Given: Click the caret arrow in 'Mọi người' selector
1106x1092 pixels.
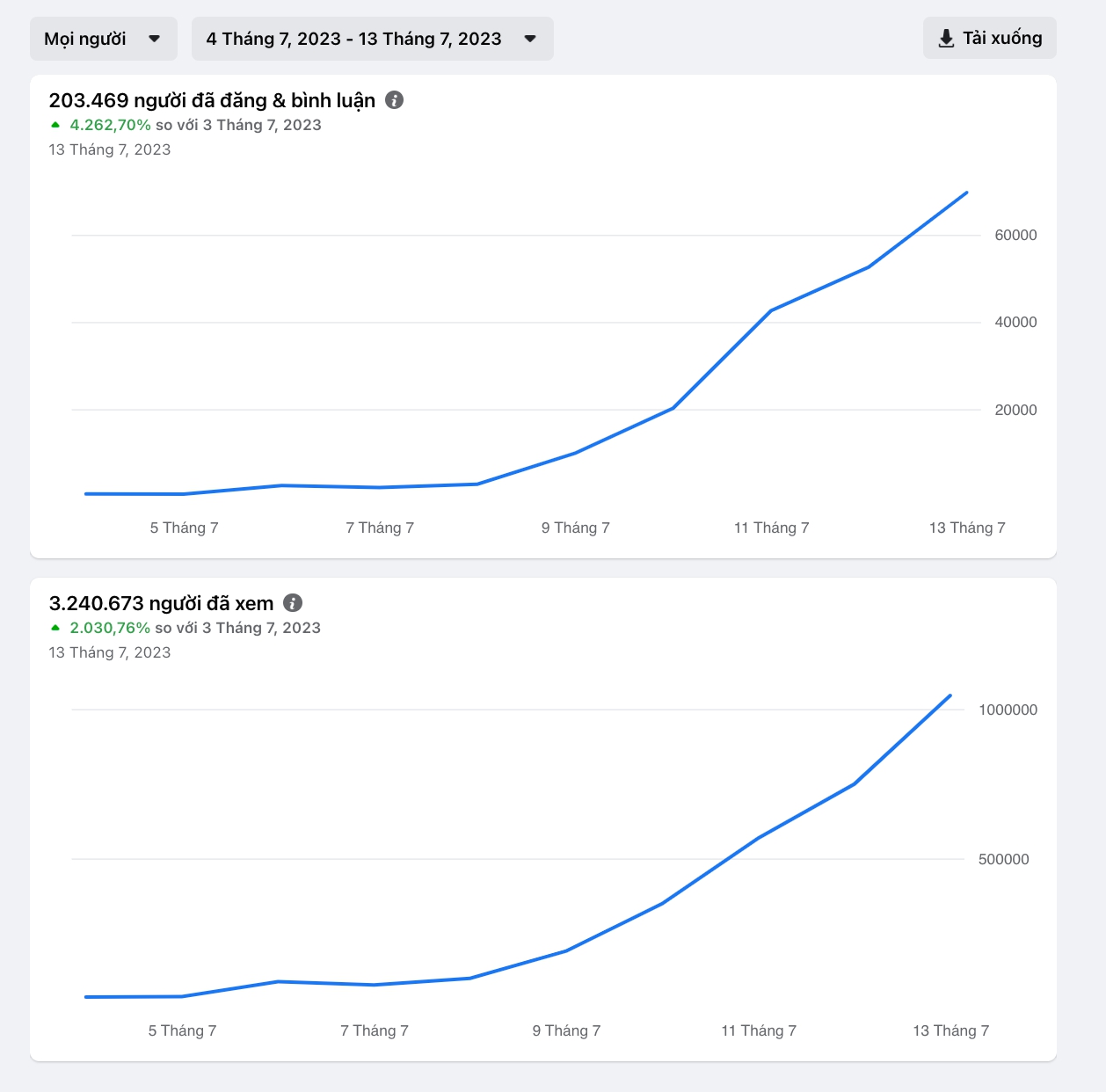Looking at the screenshot, I should pos(155,39).
